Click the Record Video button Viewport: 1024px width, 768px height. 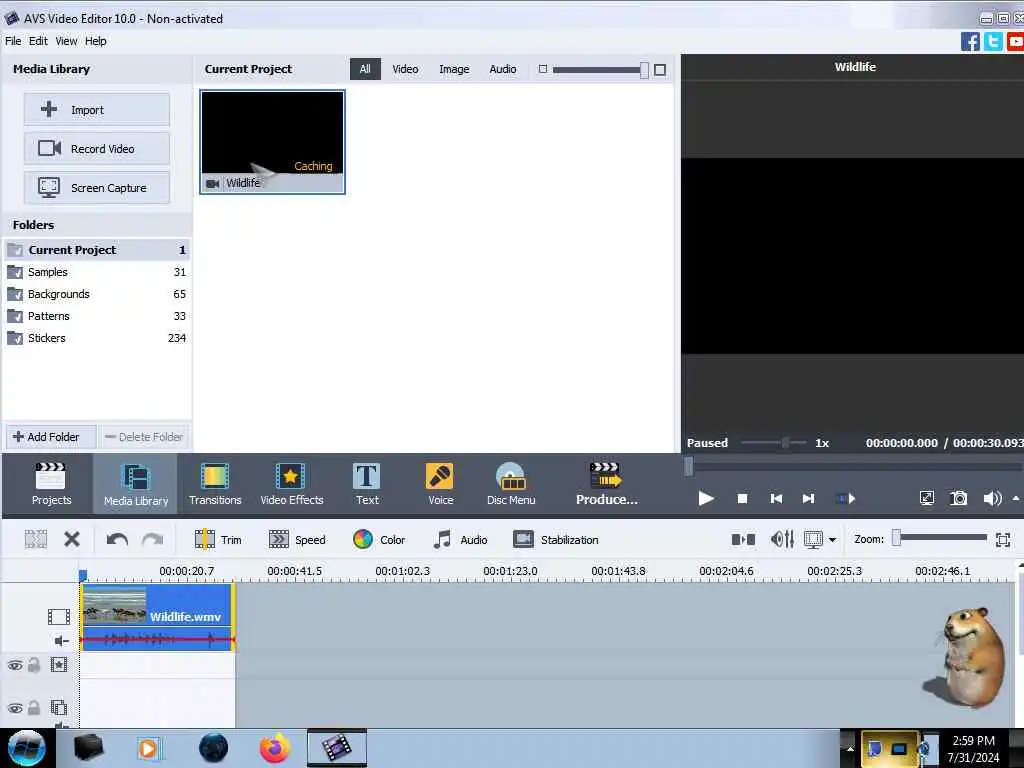pyautogui.click(x=97, y=149)
